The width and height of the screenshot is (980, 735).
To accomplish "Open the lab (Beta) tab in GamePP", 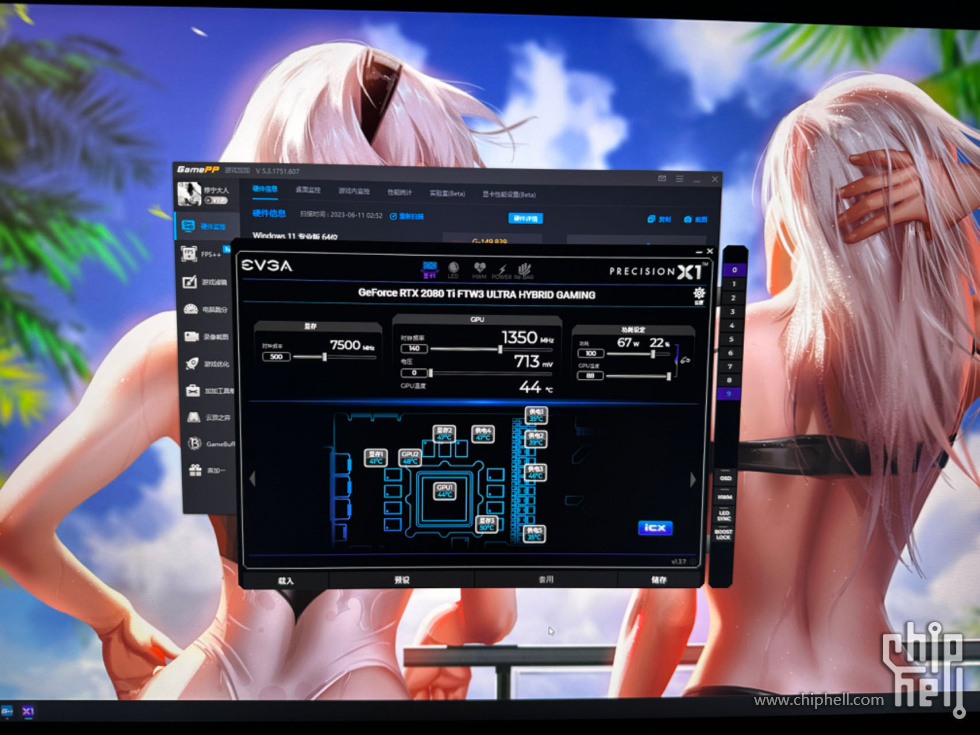I will click(x=448, y=194).
